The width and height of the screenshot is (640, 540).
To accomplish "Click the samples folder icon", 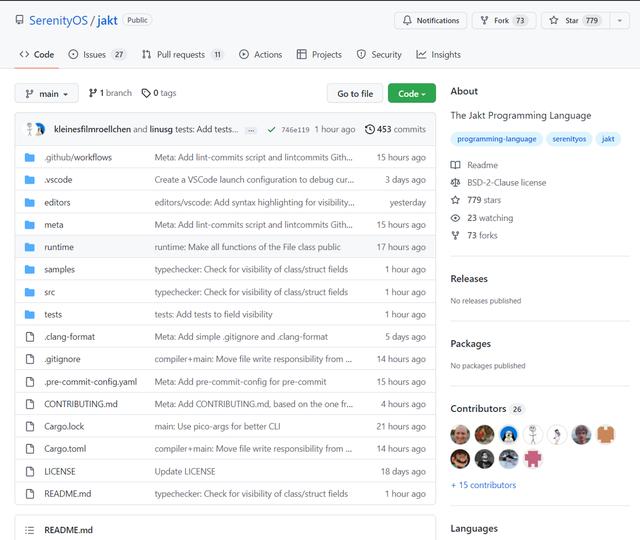I will point(30,269).
